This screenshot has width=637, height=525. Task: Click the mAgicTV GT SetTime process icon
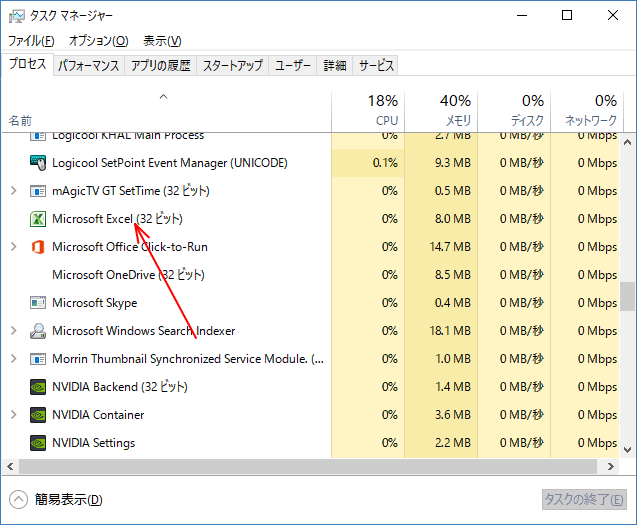38,191
